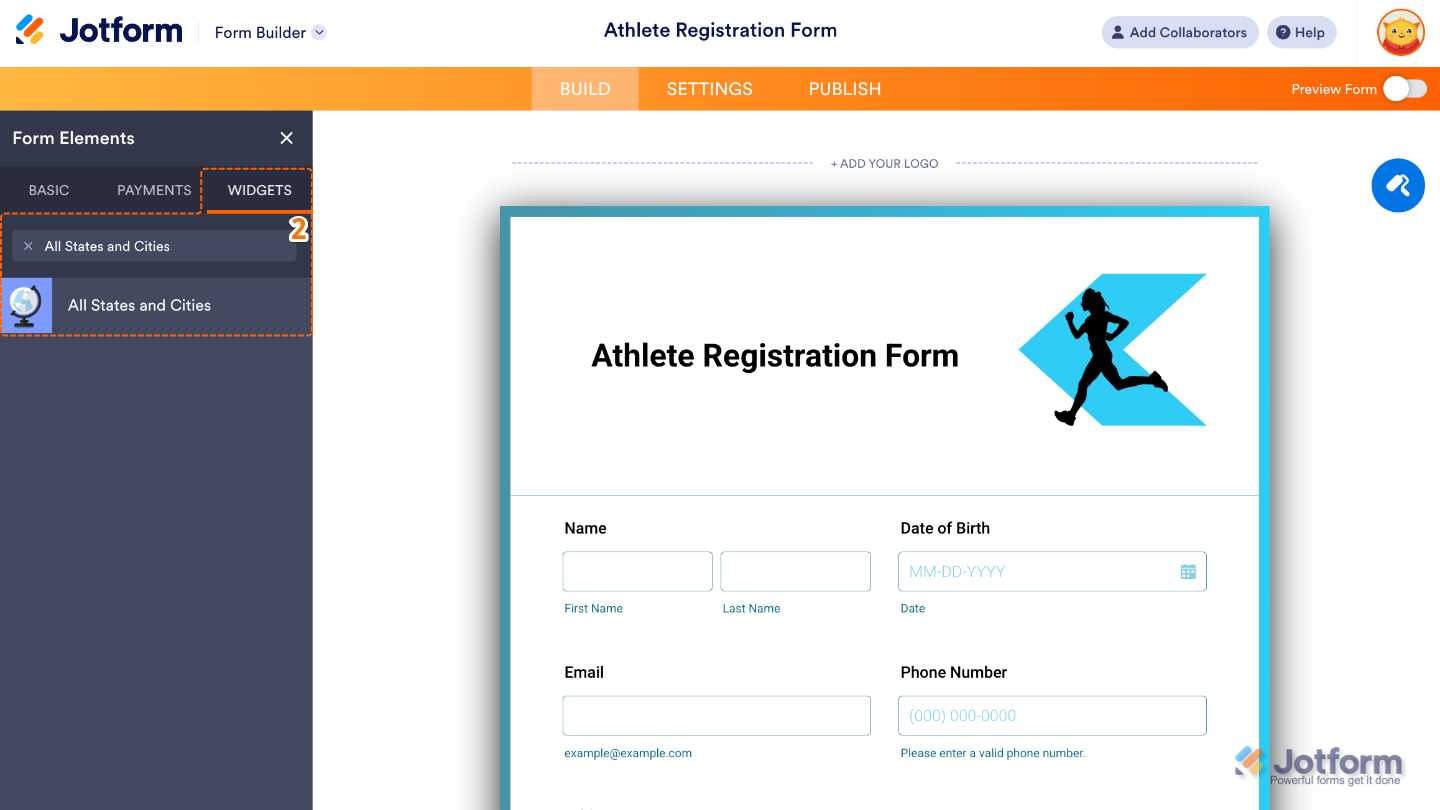The width and height of the screenshot is (1440, 810).
Task: Open the PUBLISH tab
Action: 844,88
